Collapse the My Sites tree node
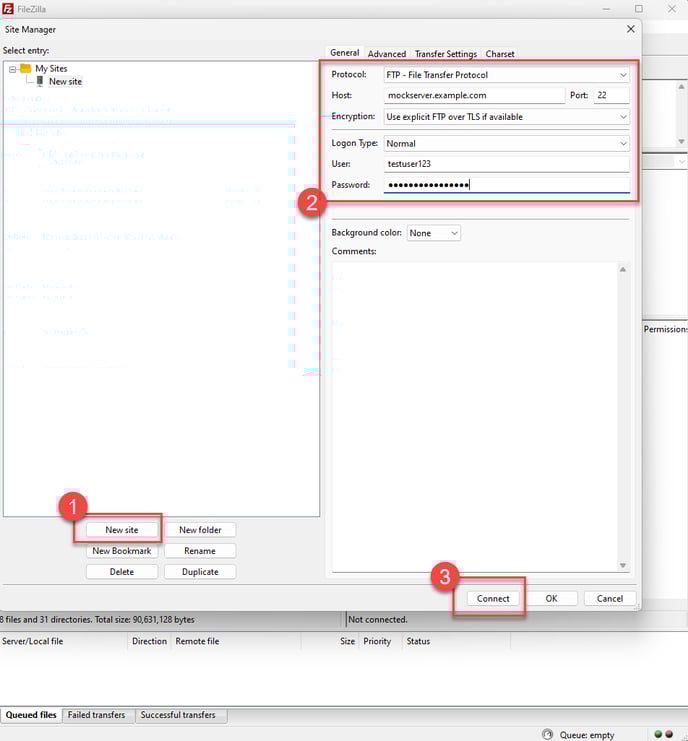 click(x=13, y=69)
